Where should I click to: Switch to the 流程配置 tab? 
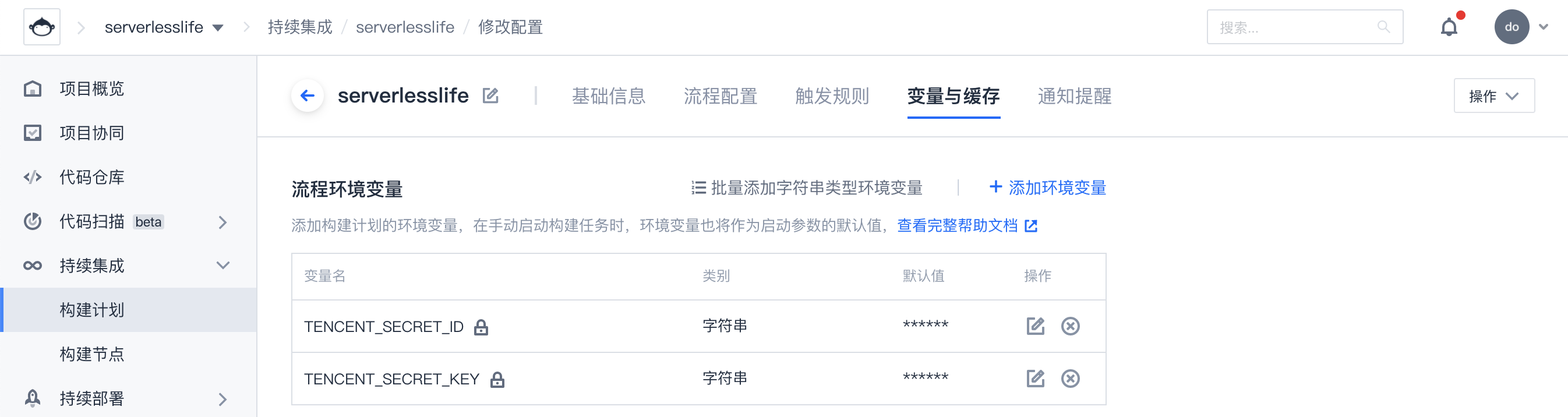720,96
